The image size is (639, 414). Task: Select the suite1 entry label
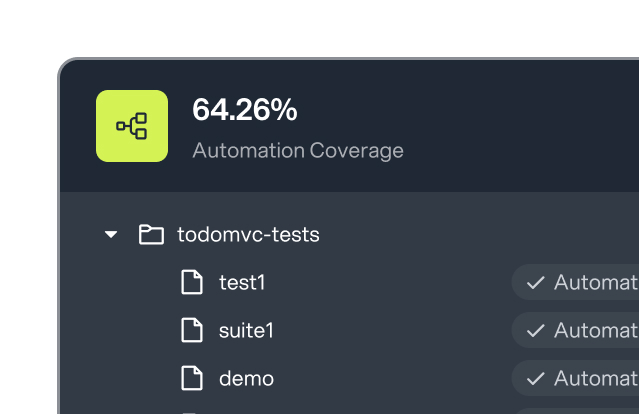(x=246, y=330)
